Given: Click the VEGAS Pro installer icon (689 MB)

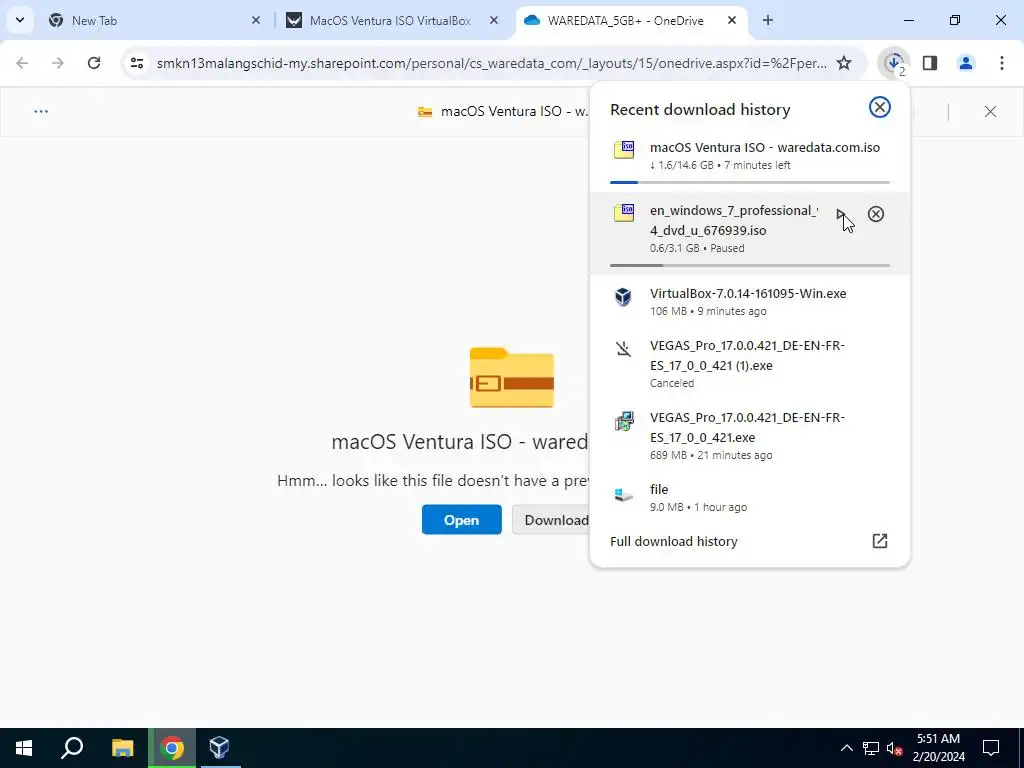Looking at the screenshot, I should click(x=624, y=421).
